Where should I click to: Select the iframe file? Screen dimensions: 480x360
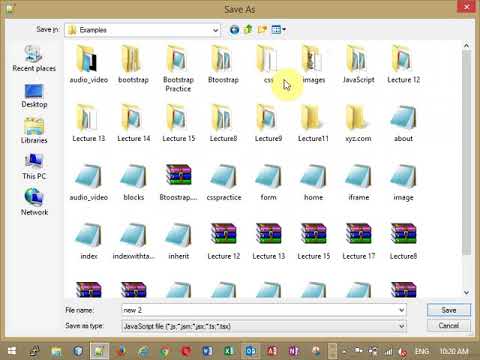click(358, 182)
